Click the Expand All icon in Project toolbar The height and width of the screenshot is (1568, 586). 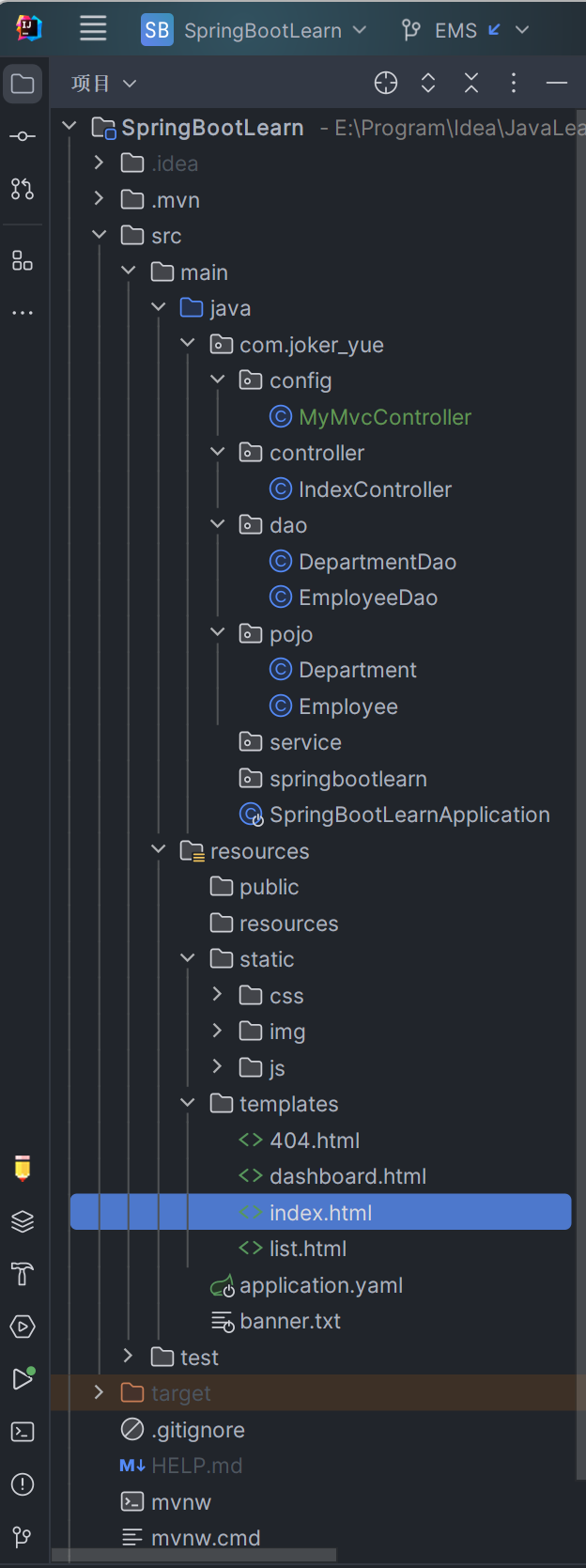tap(428, 84)
